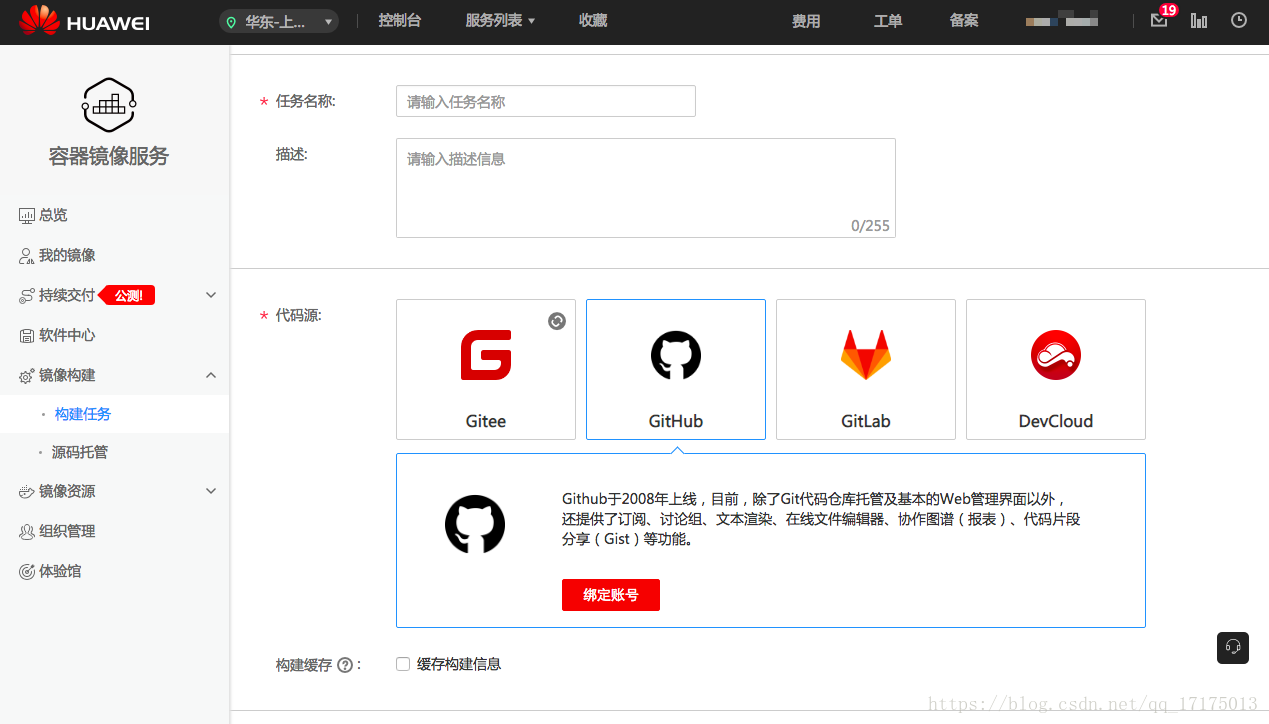The height and width of the screenshot is (724, 1269).
Task: Click the 容器镜像服务 title text
Action: 109,156
